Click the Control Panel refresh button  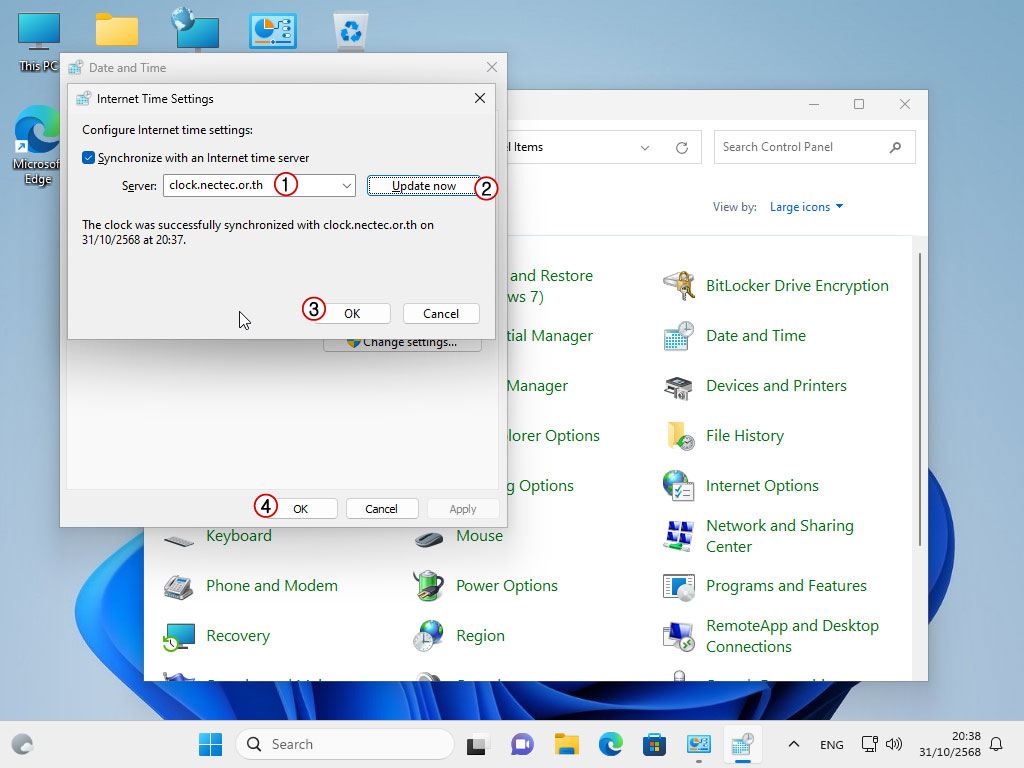[682, 148]
